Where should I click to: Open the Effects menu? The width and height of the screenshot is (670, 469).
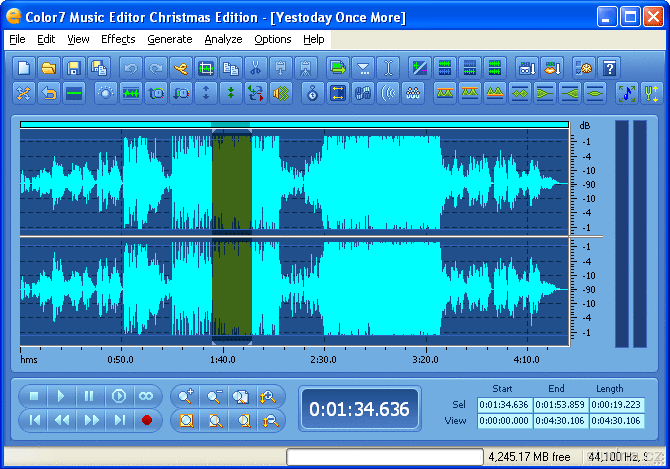pyautogui.click(x=118, y=39)
